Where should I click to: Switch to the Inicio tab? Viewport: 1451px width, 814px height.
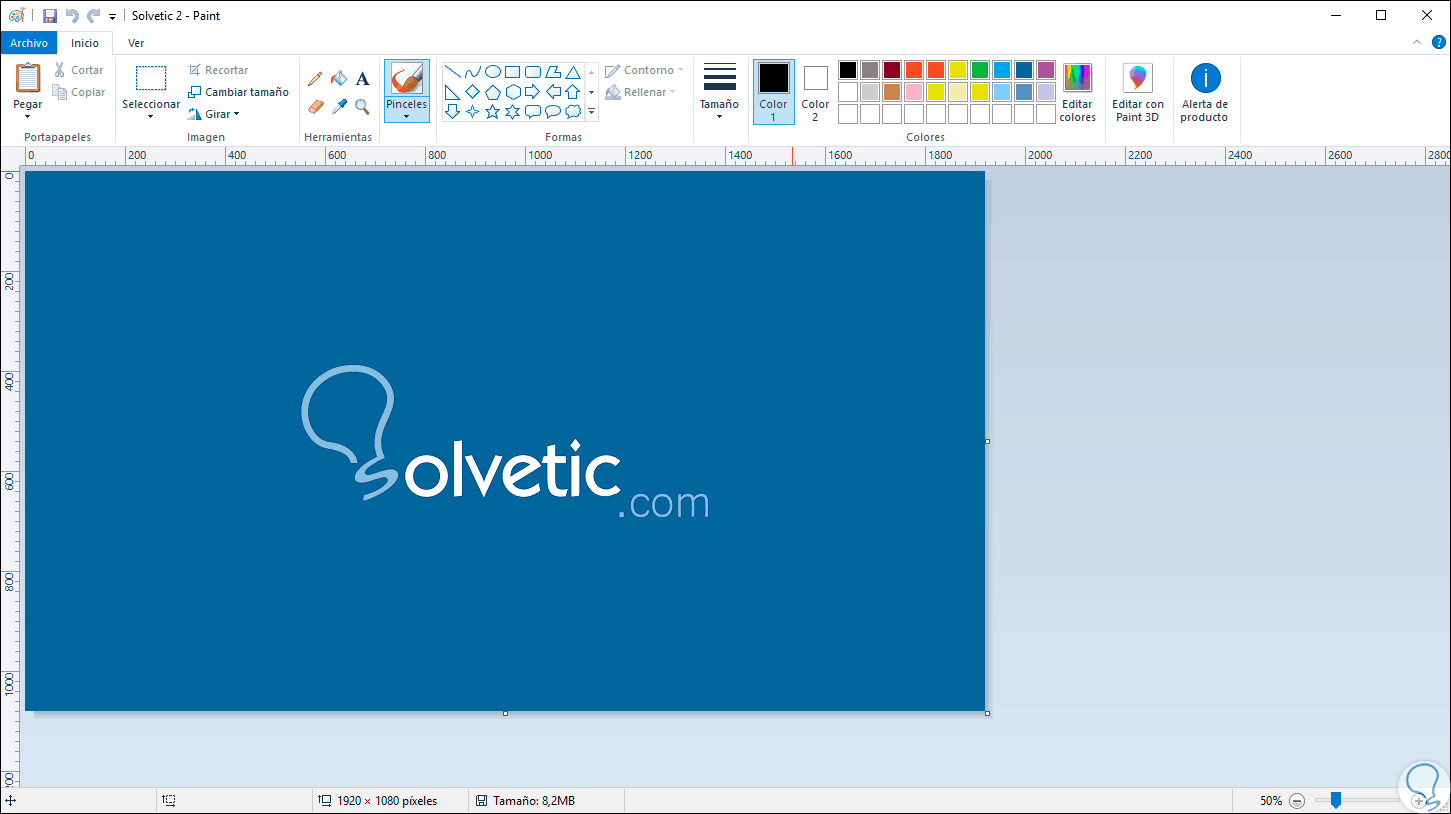click(x=85, y=43)
